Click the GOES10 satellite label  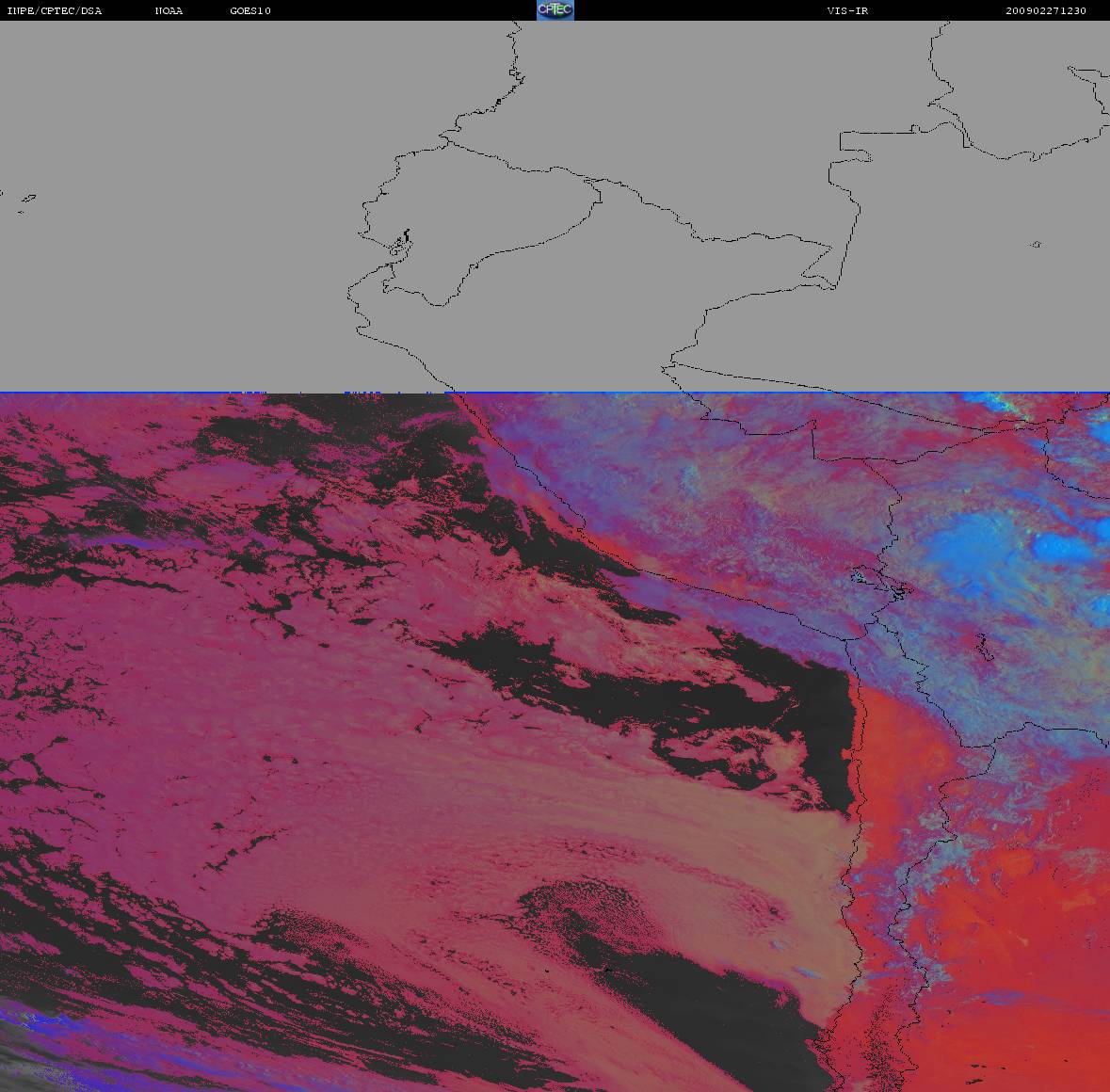point(250,10)
